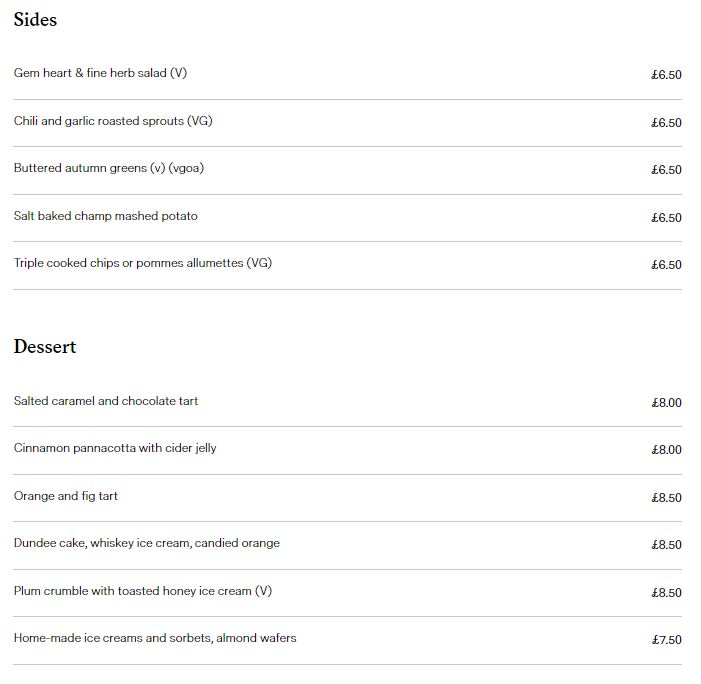Click Orange and fig tart
701x684 pixels.
click(66, 496)
